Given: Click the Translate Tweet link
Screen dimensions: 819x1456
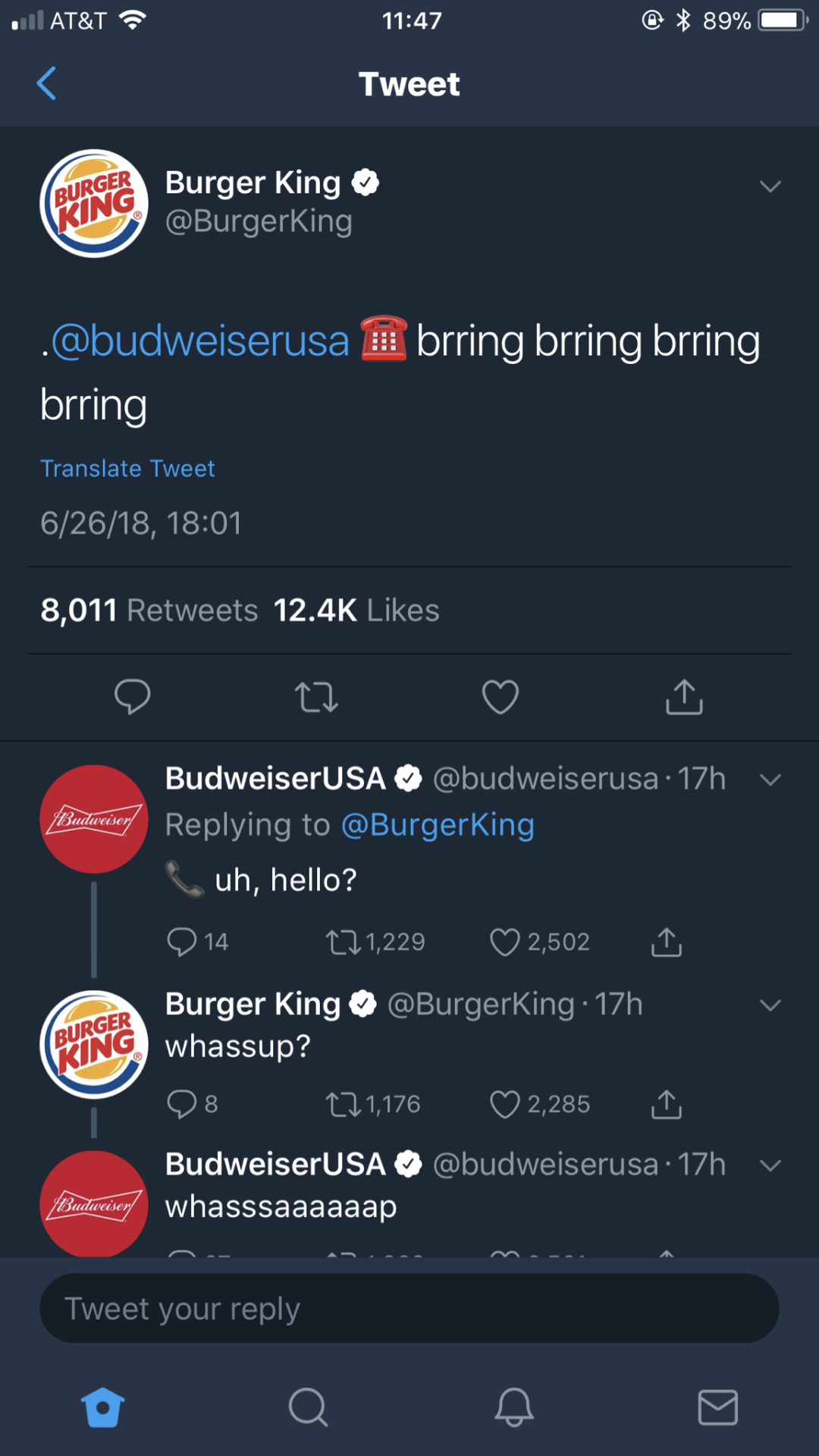Looking at the screenshot, I should point(127,469).
